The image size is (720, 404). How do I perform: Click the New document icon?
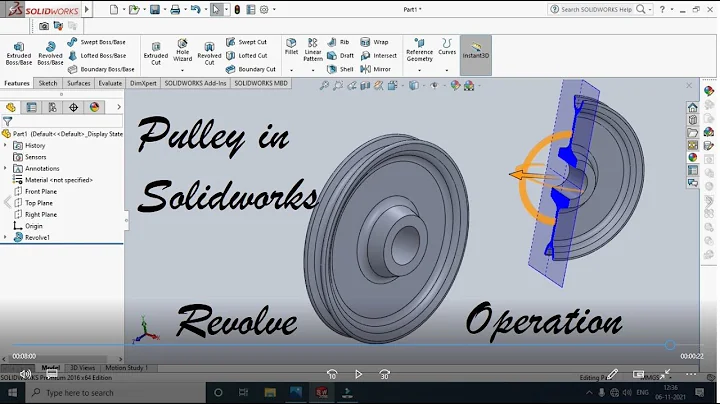[x=114, y=9]
